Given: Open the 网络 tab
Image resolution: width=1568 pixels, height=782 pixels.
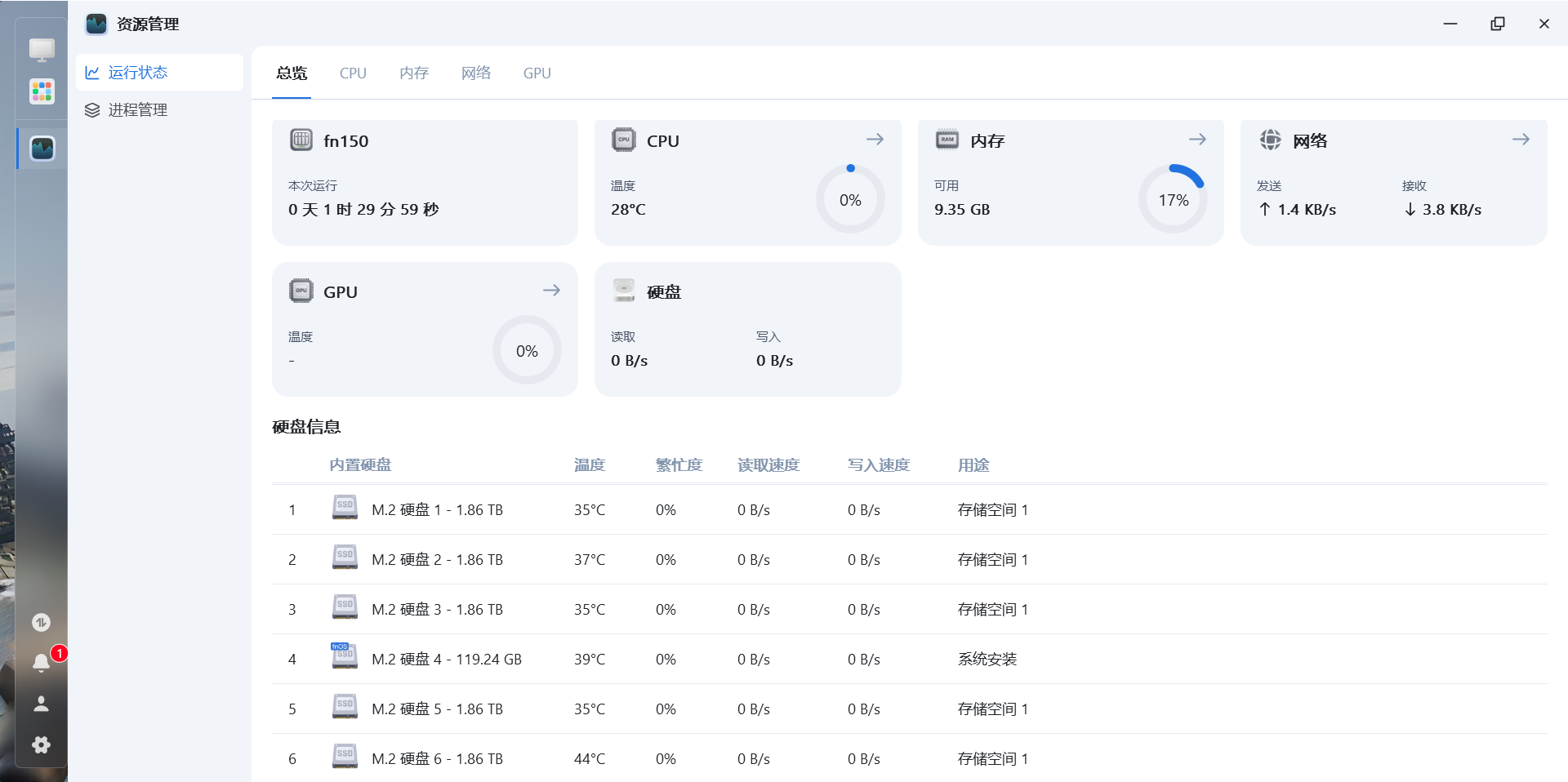Looking at the screenshot, I should (475, 73).
